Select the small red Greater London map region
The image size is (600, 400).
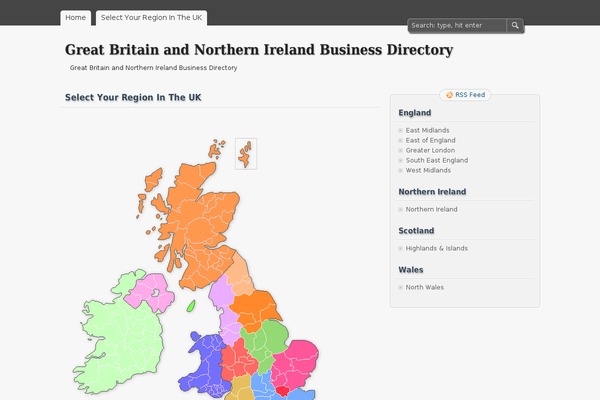(284, 391)
